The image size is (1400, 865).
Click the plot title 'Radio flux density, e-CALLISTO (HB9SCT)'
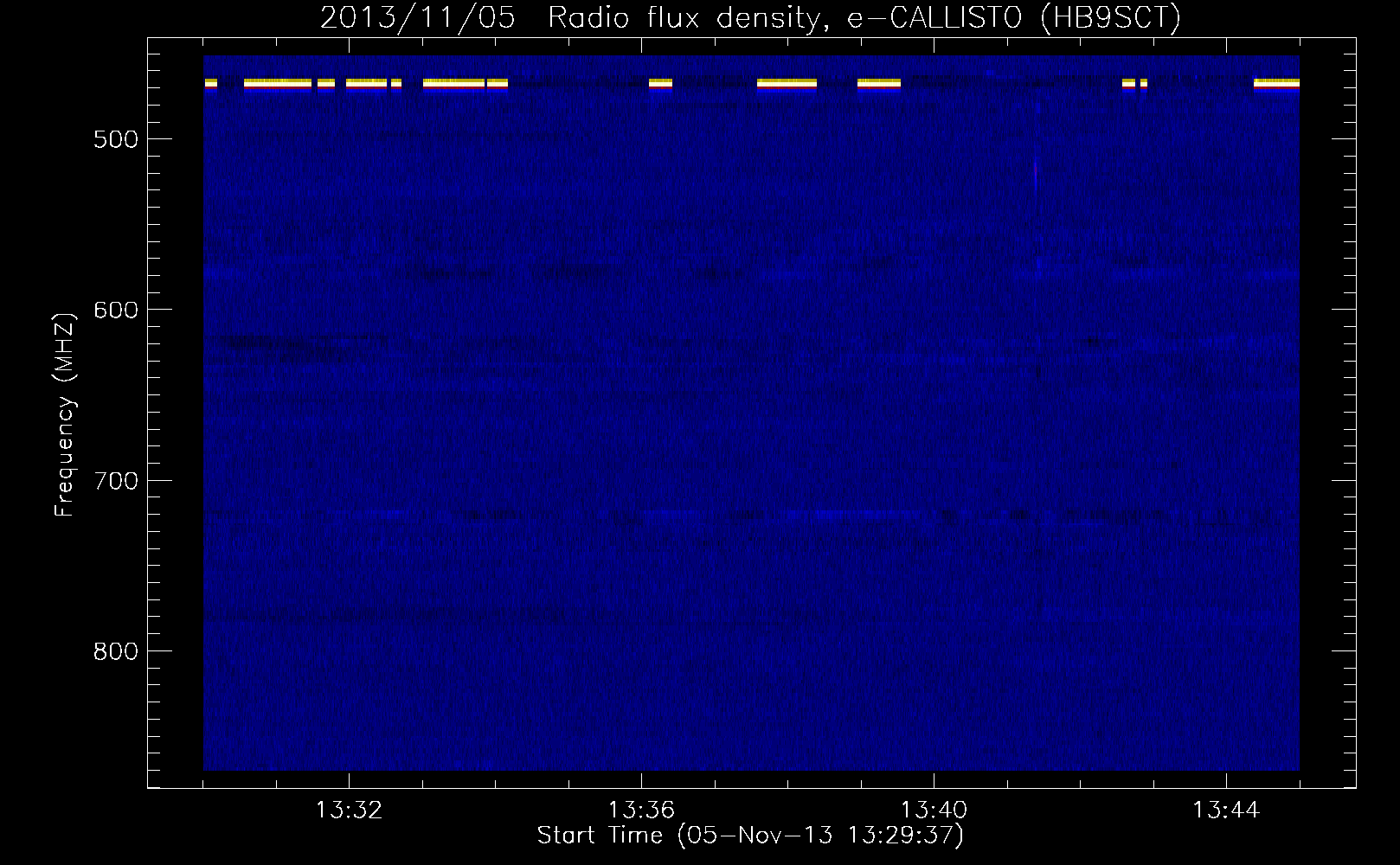(x=864, y=17)
